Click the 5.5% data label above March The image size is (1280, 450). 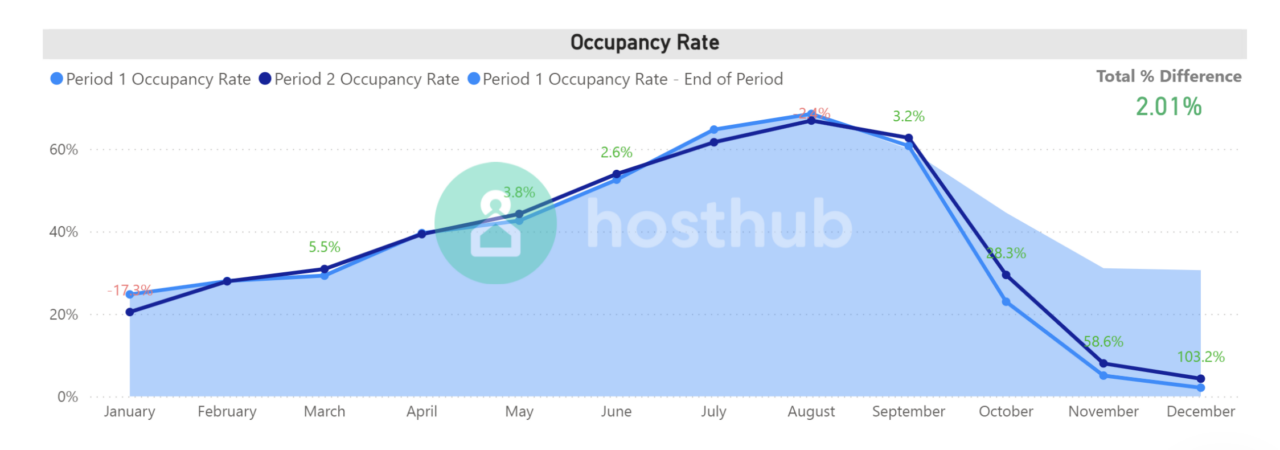pyautogui.click(x=324, y=247)
